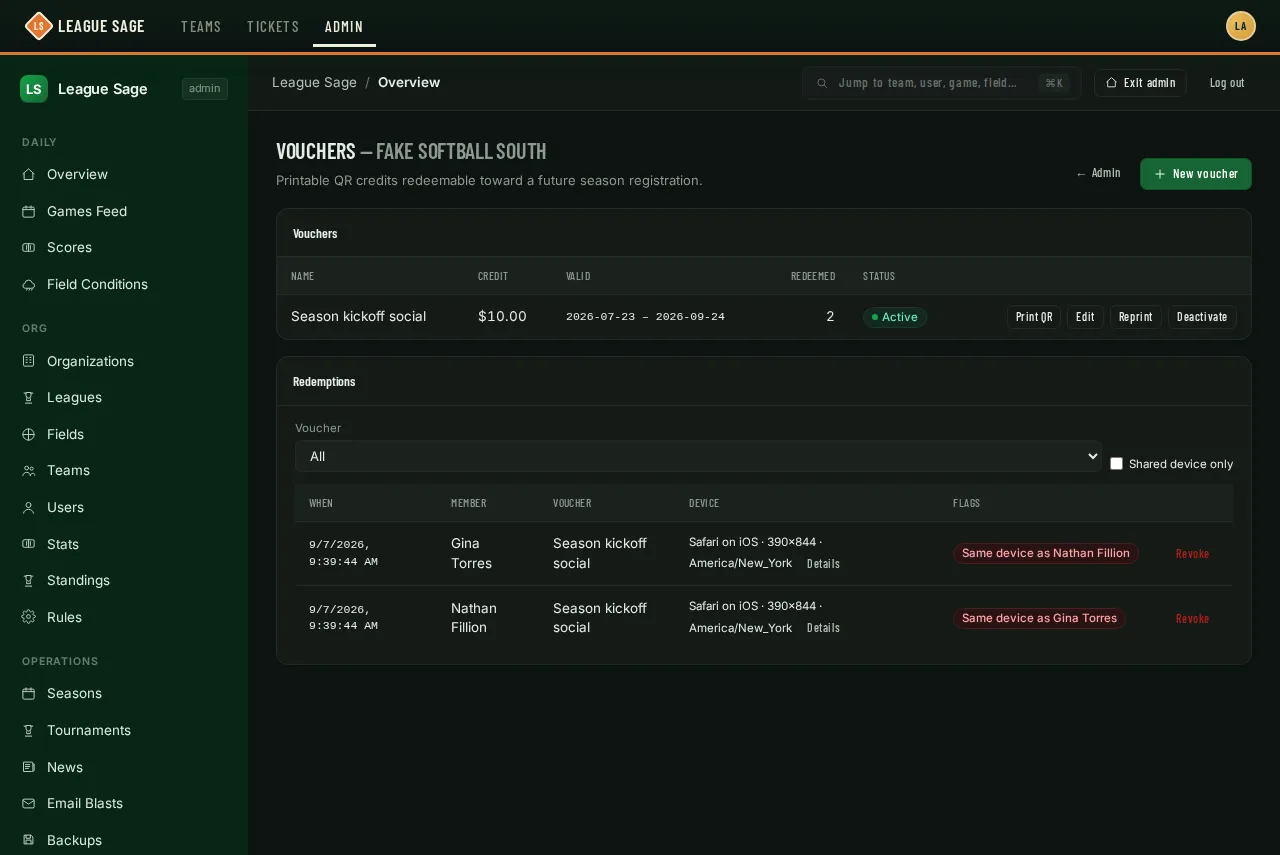Click the Overview sidebar icon
The width and height of the screenshot is (1280, 855).
pyautogui.click(x=29, y=174)
